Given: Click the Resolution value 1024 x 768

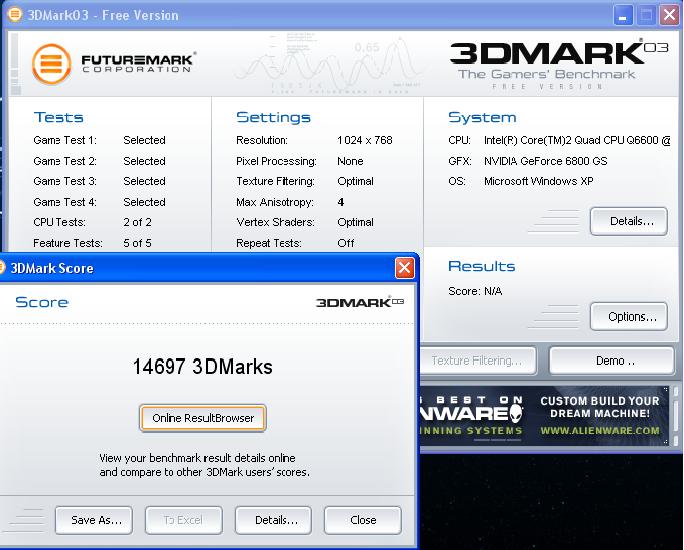Looking at the screenshot, I should 365,140.
